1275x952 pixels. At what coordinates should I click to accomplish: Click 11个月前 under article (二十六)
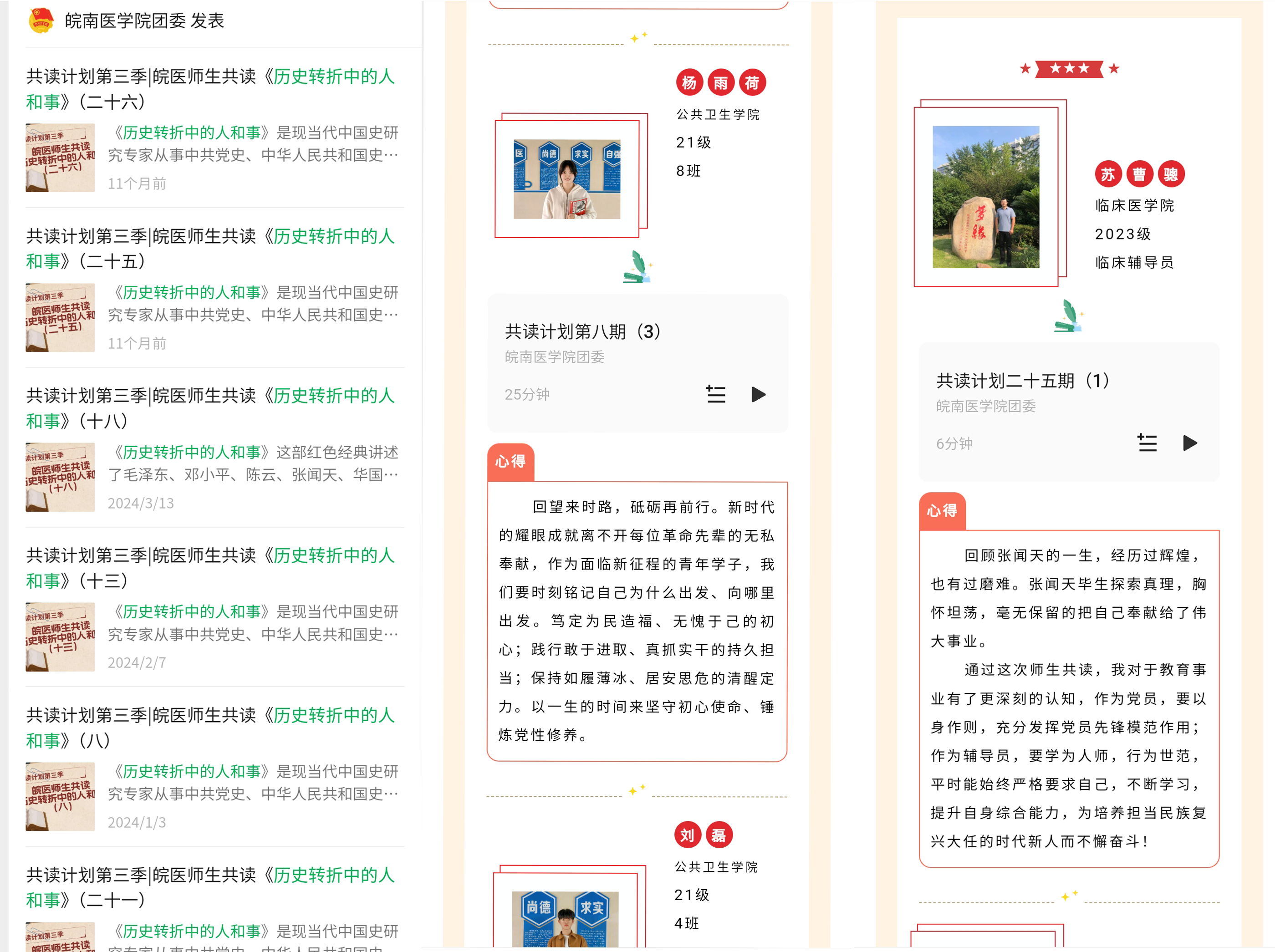137,184
